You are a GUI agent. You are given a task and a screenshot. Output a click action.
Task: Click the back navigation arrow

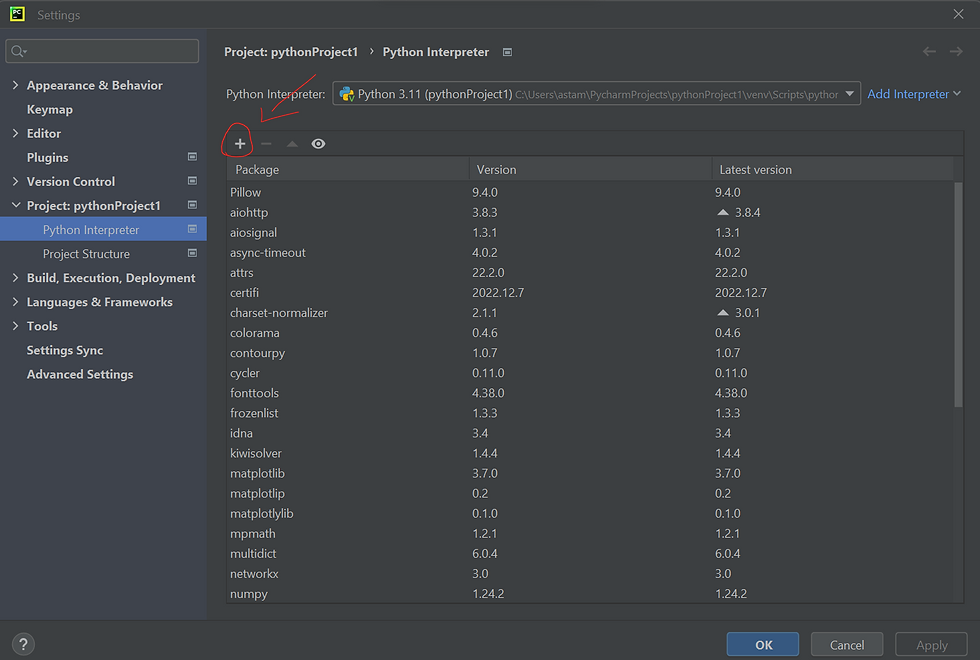929,52
